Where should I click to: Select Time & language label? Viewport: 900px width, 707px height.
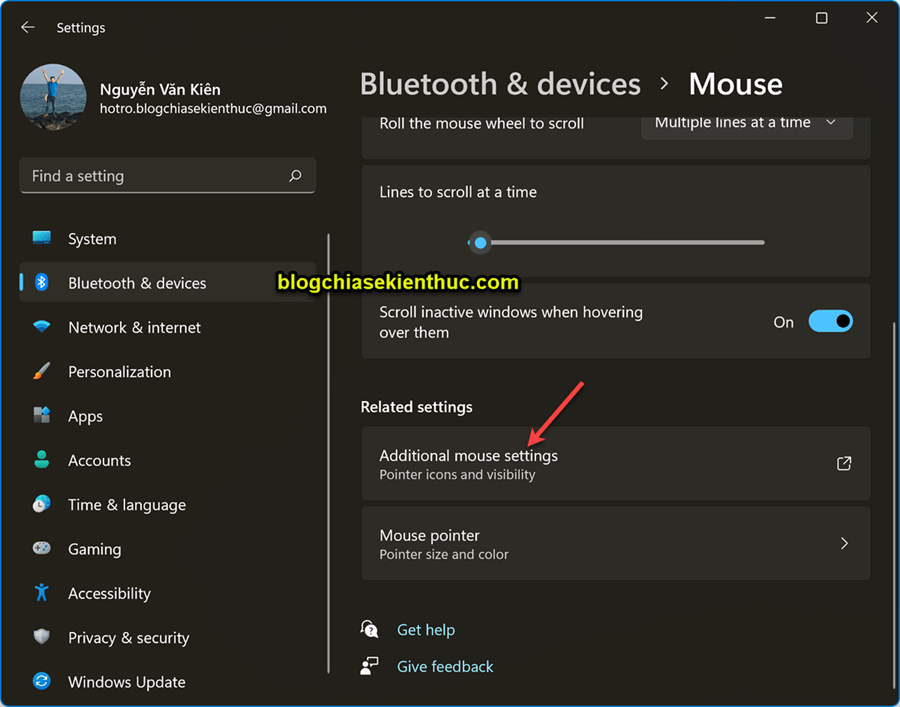tap(127, 505)
